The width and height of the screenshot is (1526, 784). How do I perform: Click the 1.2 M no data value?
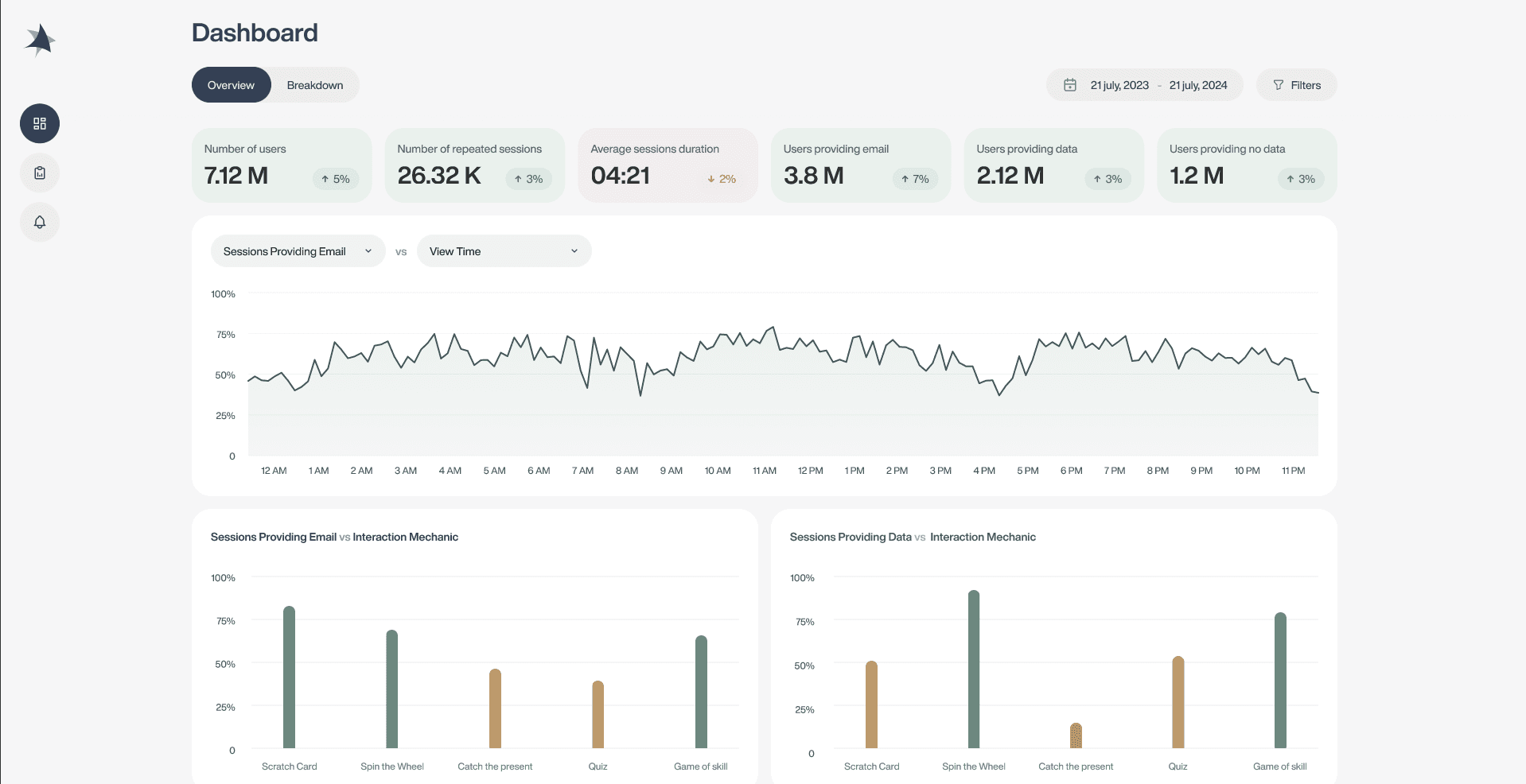tap(1197, 176)
